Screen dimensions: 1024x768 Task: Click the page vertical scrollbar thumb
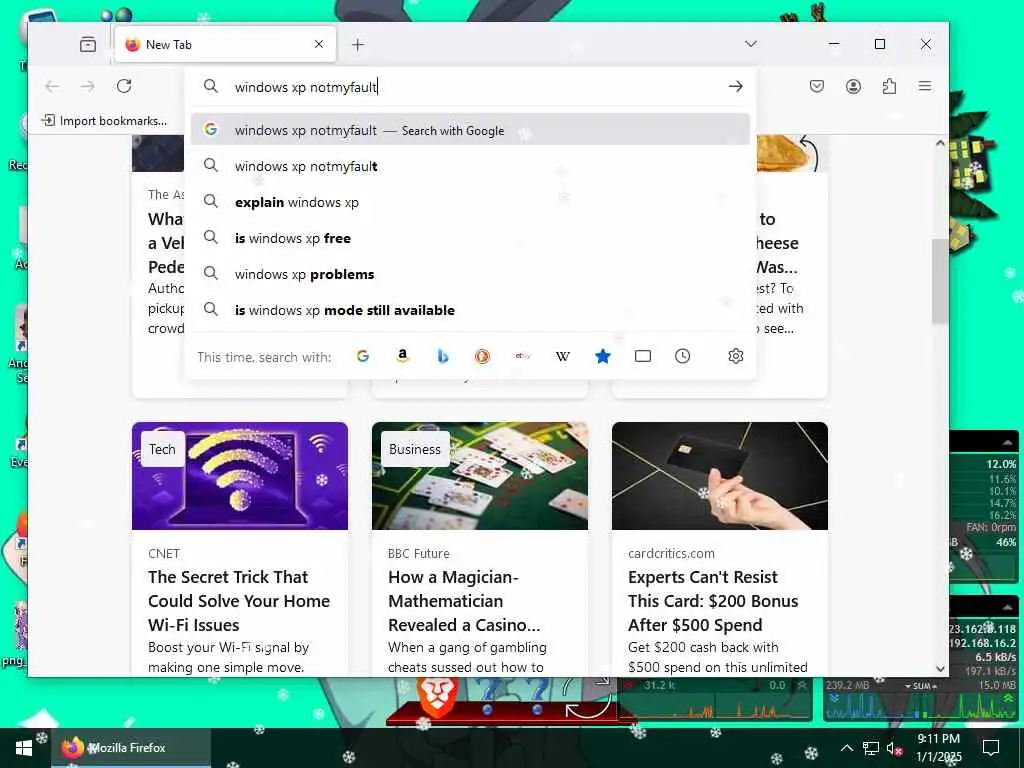coord(940,281)
